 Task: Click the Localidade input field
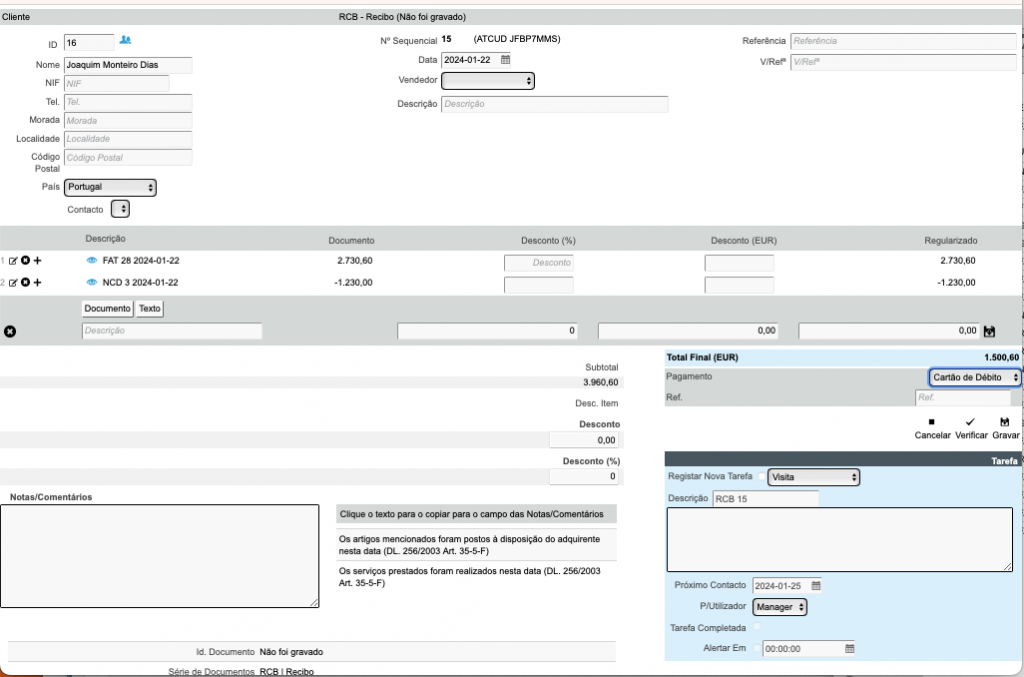coord(128,139)
